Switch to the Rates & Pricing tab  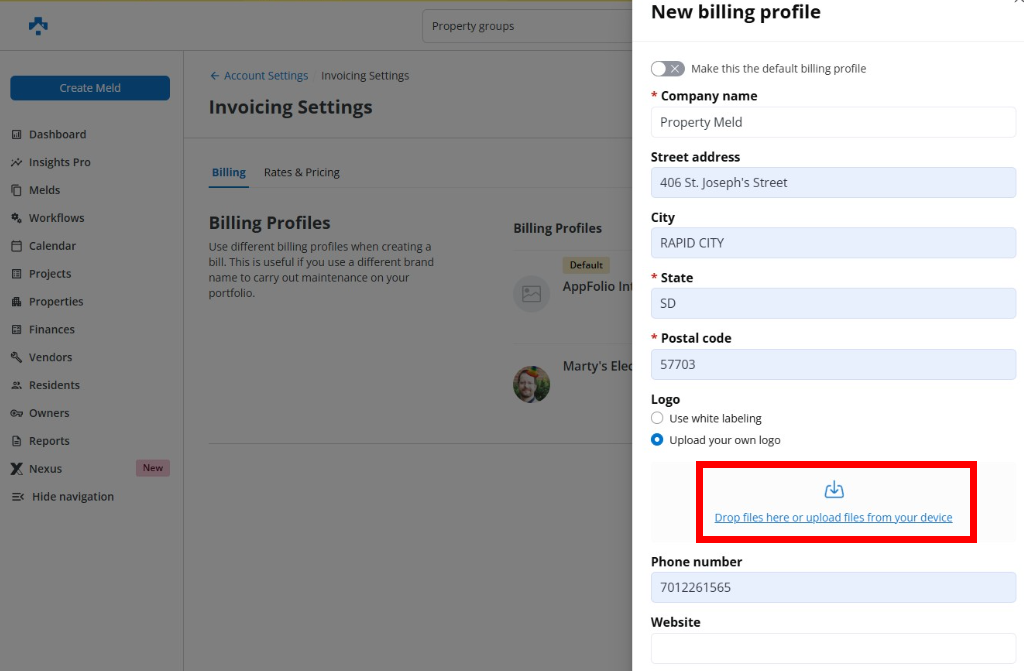pos(301,172)
